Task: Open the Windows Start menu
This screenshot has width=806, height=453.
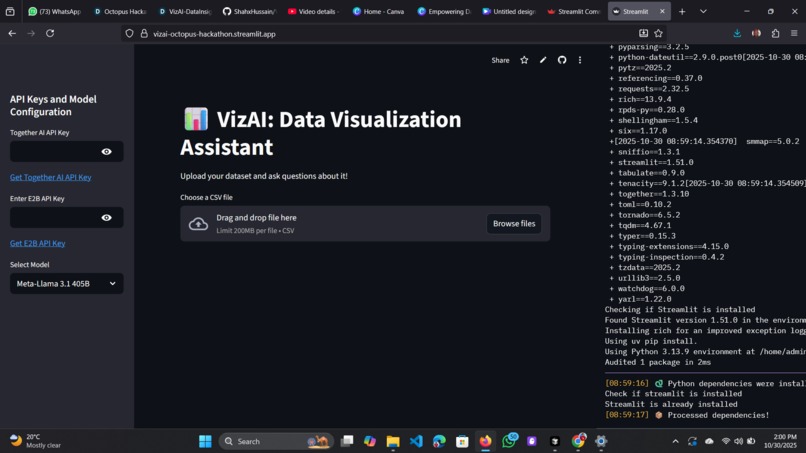Action: (205, 441)
